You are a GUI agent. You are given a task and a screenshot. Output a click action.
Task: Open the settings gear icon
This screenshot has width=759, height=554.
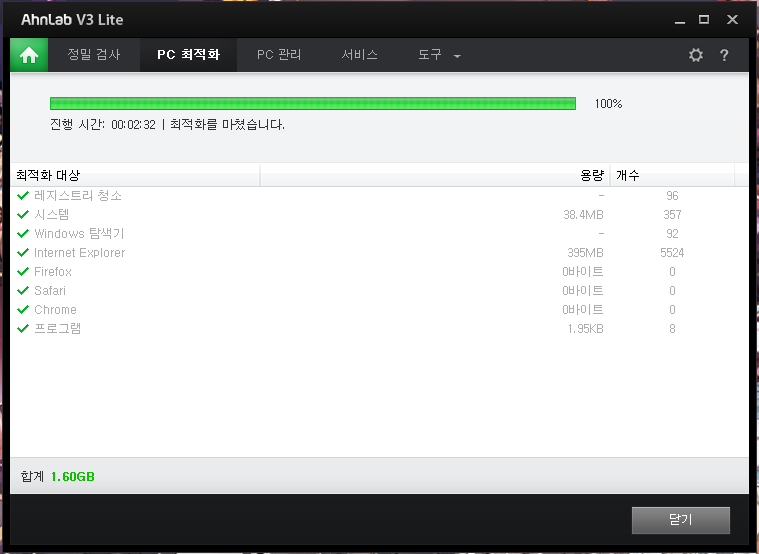click(696, 55)
